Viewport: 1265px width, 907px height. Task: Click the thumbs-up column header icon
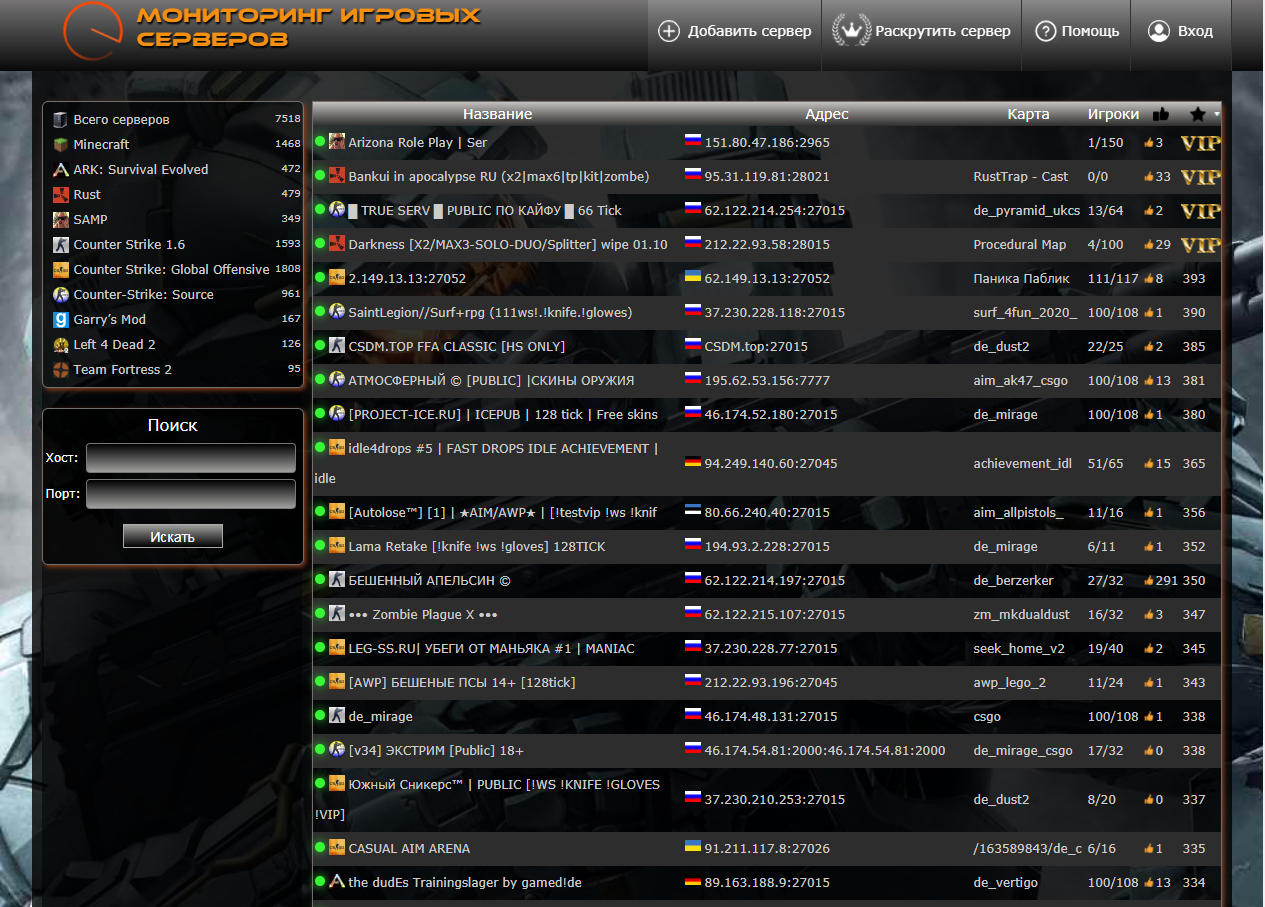(1160, 114)
